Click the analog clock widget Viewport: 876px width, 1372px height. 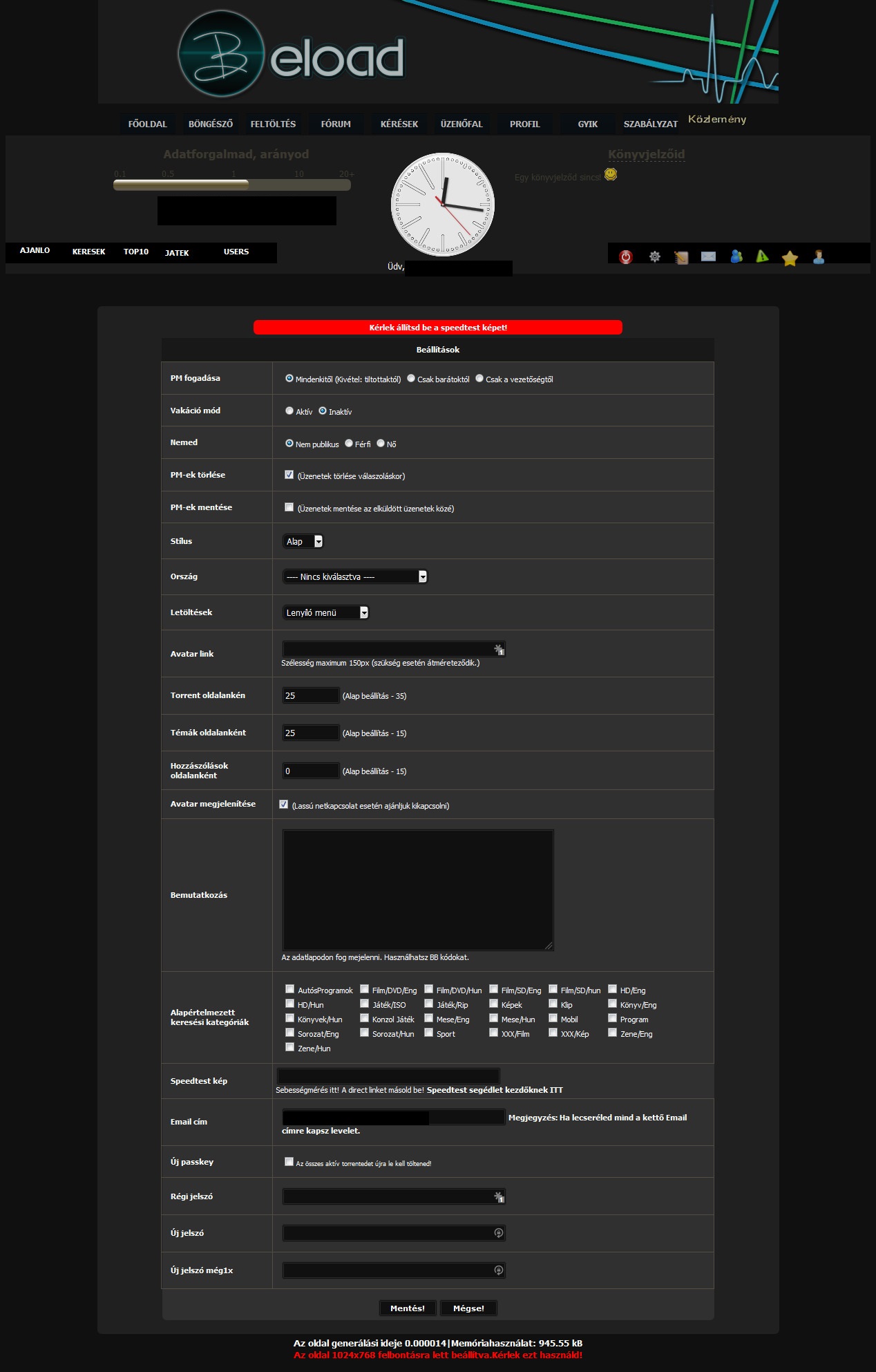tap(443, 205)
